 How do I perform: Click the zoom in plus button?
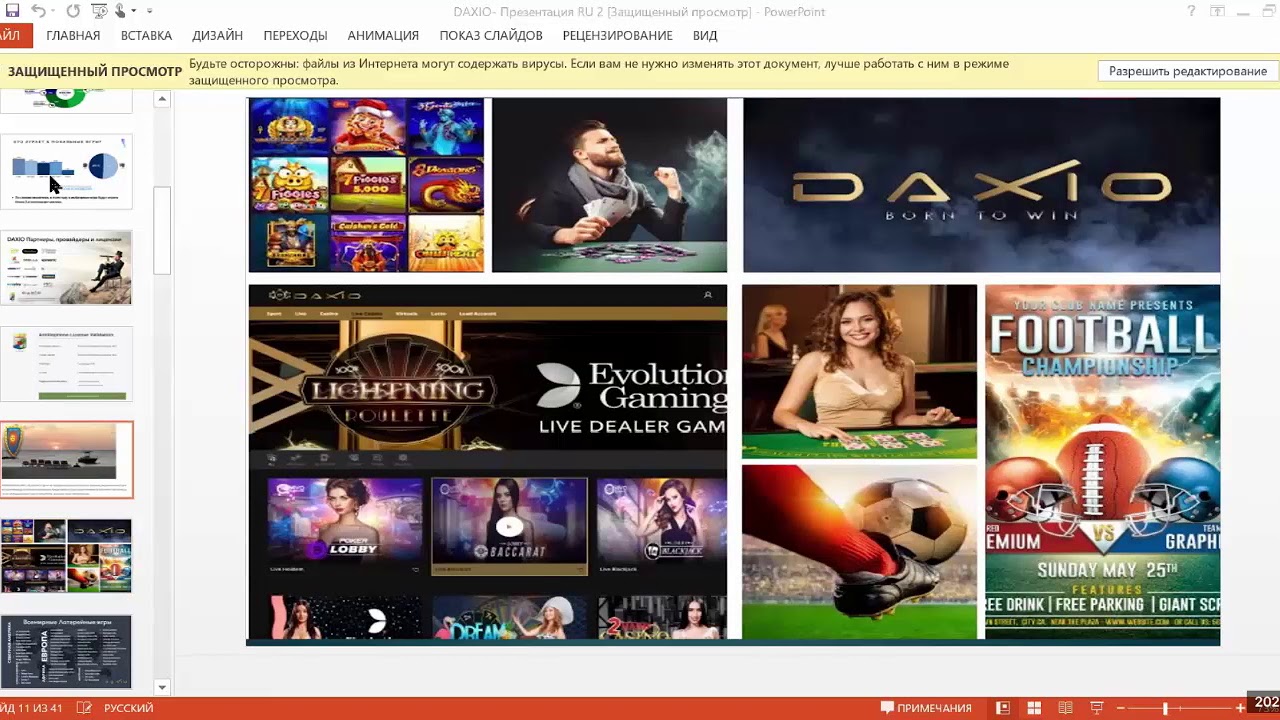pos(1240,708)
